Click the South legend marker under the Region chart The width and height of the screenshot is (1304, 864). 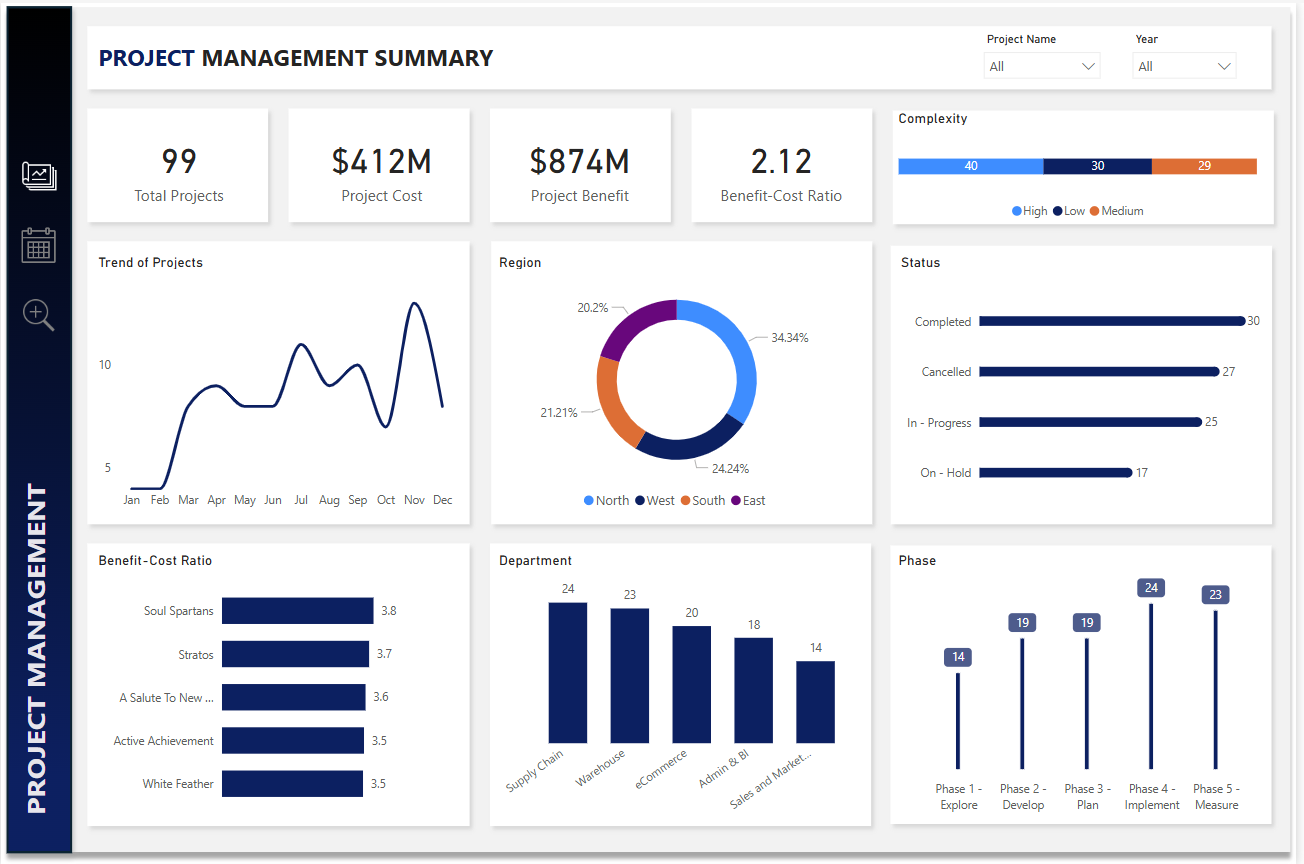pos(685,500)
